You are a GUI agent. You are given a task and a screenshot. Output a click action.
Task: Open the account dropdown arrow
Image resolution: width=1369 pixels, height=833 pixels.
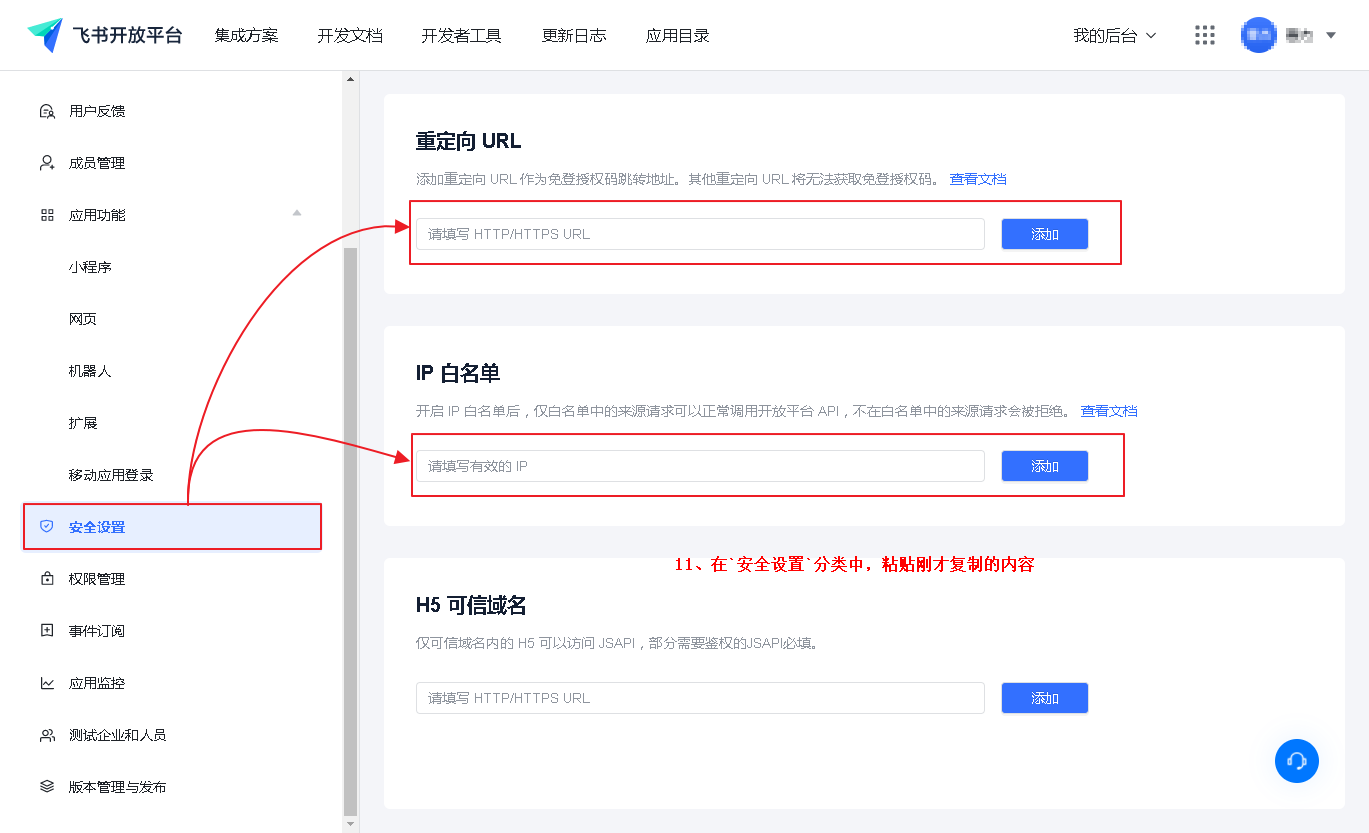click(1331, 35)
